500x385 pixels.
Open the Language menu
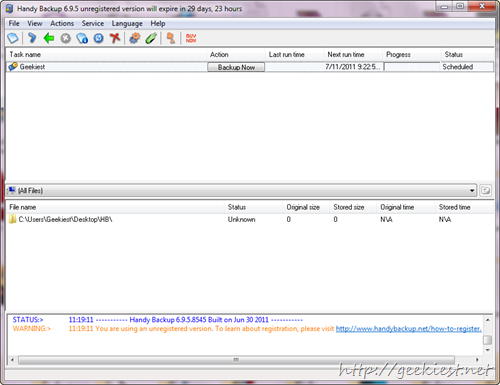point(127,24)
